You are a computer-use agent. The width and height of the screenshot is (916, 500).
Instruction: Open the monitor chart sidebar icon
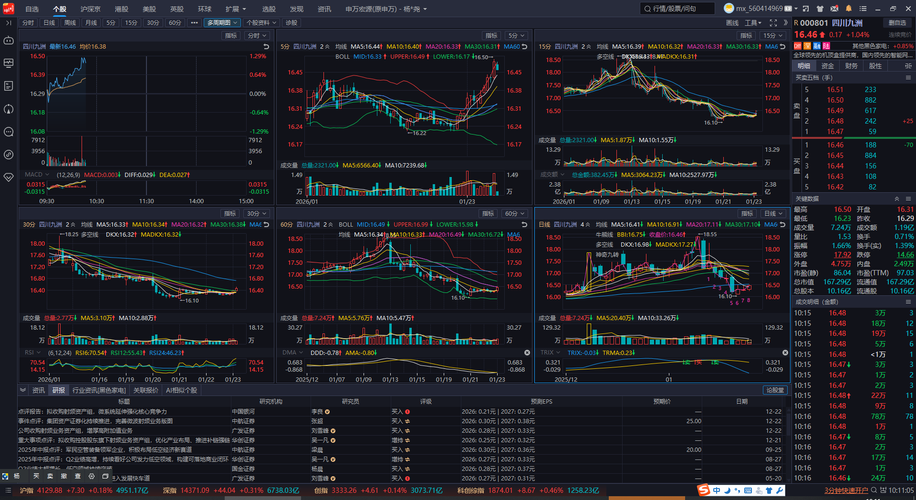tap(8, 63)
